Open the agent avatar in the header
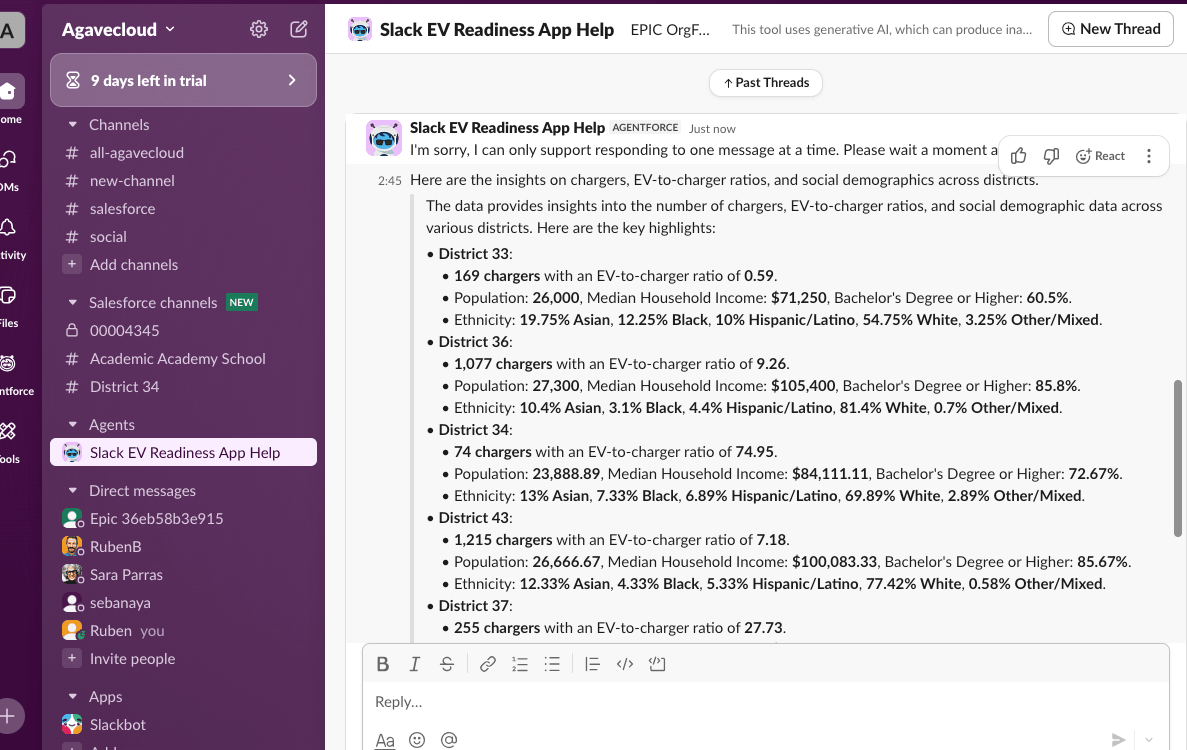This screenshot has width=1187, height=750. click(x=360, y=30)
